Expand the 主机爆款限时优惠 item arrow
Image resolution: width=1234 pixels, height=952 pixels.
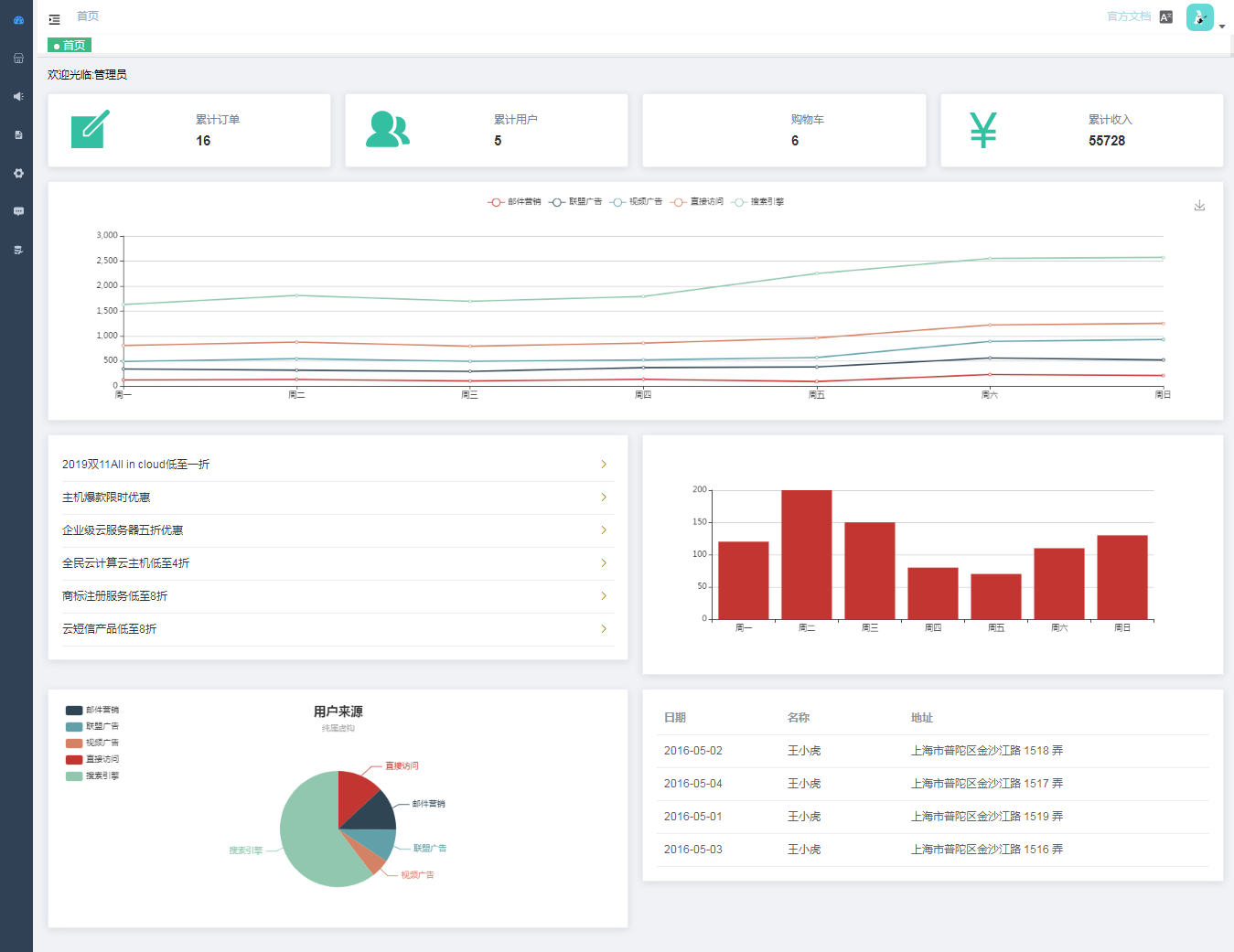[604, 497]
